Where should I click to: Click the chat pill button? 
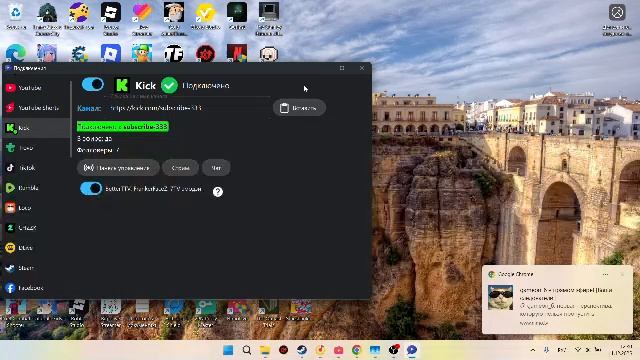(216, 168)
